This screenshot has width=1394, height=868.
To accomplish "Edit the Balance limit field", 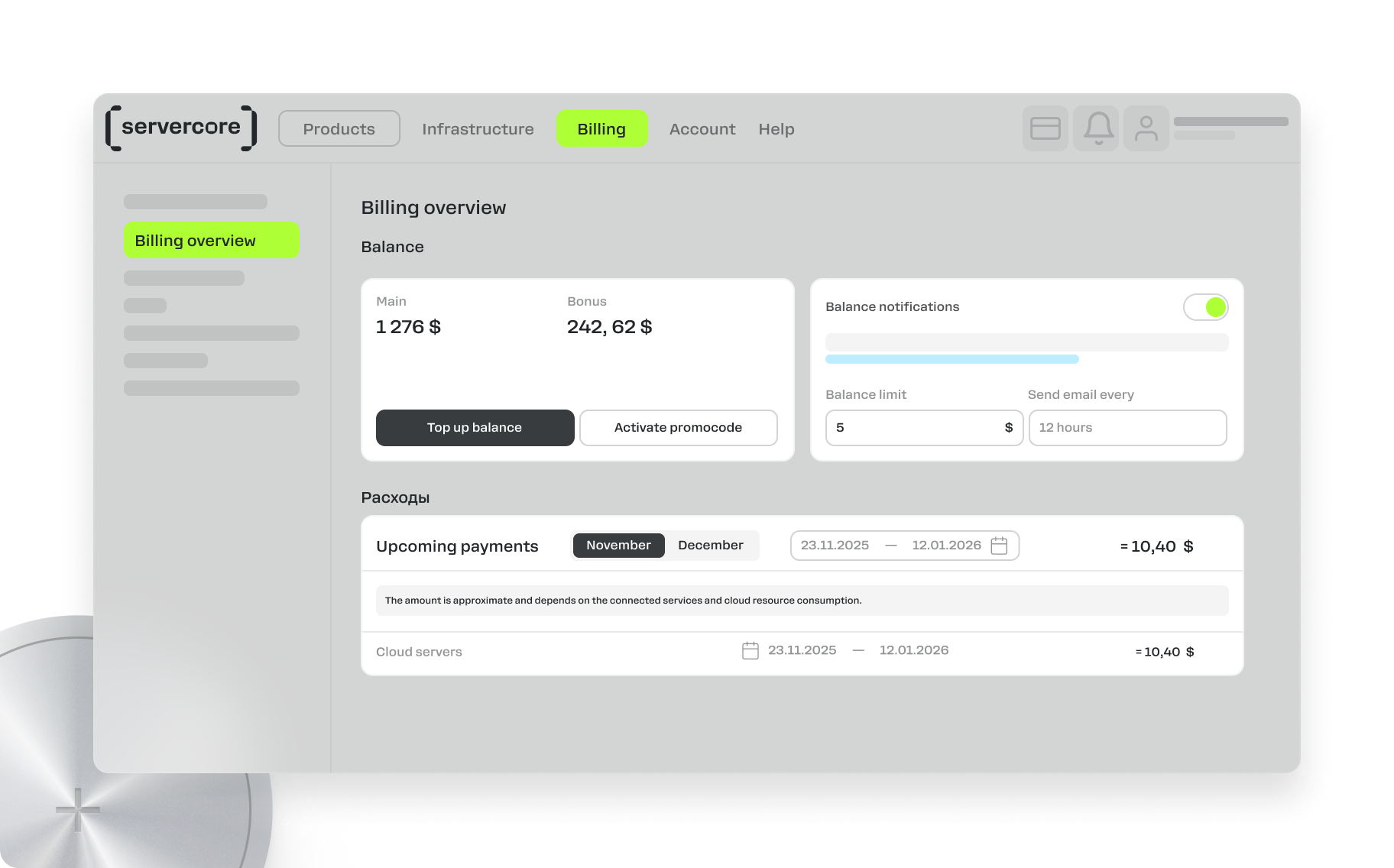I will point(924,428).
